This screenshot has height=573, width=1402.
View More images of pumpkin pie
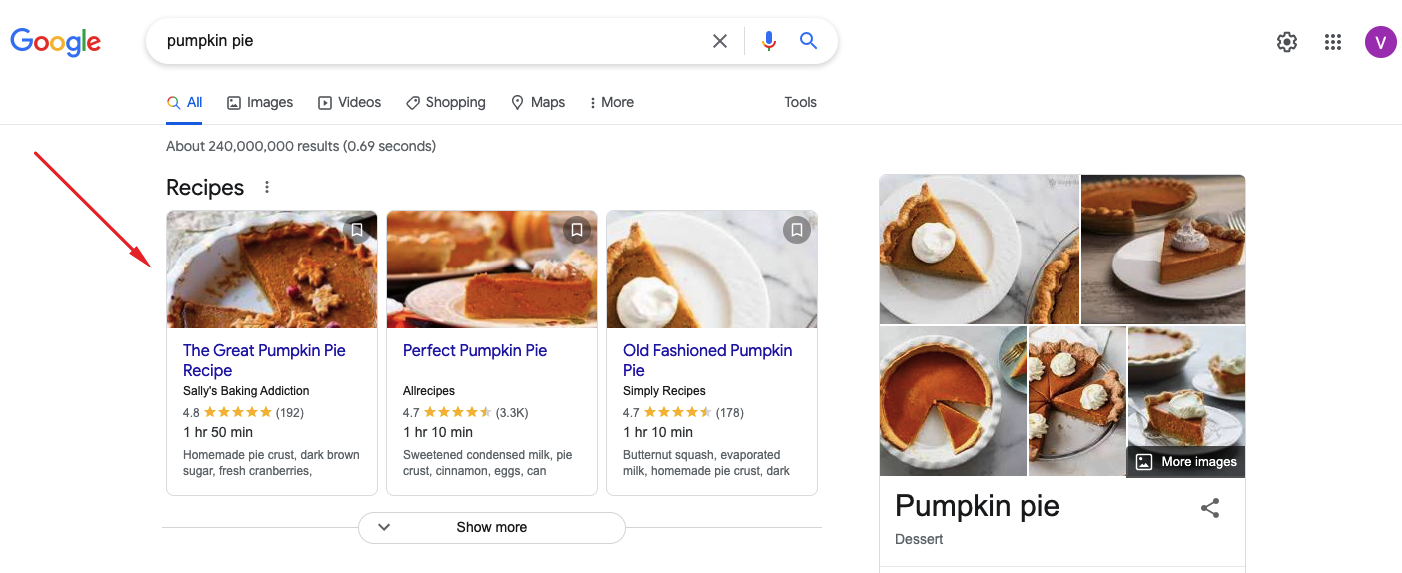click(x=1186, y=461)
